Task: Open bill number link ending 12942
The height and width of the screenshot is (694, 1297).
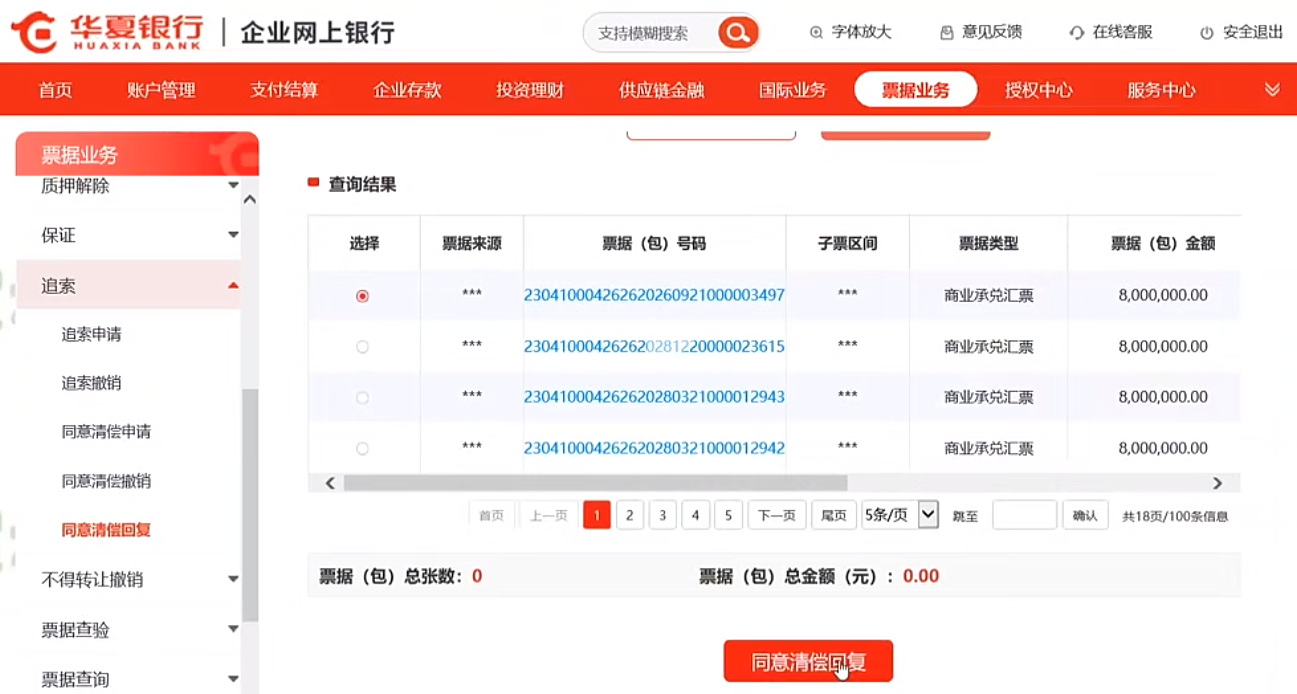Action: pos(654,448)
